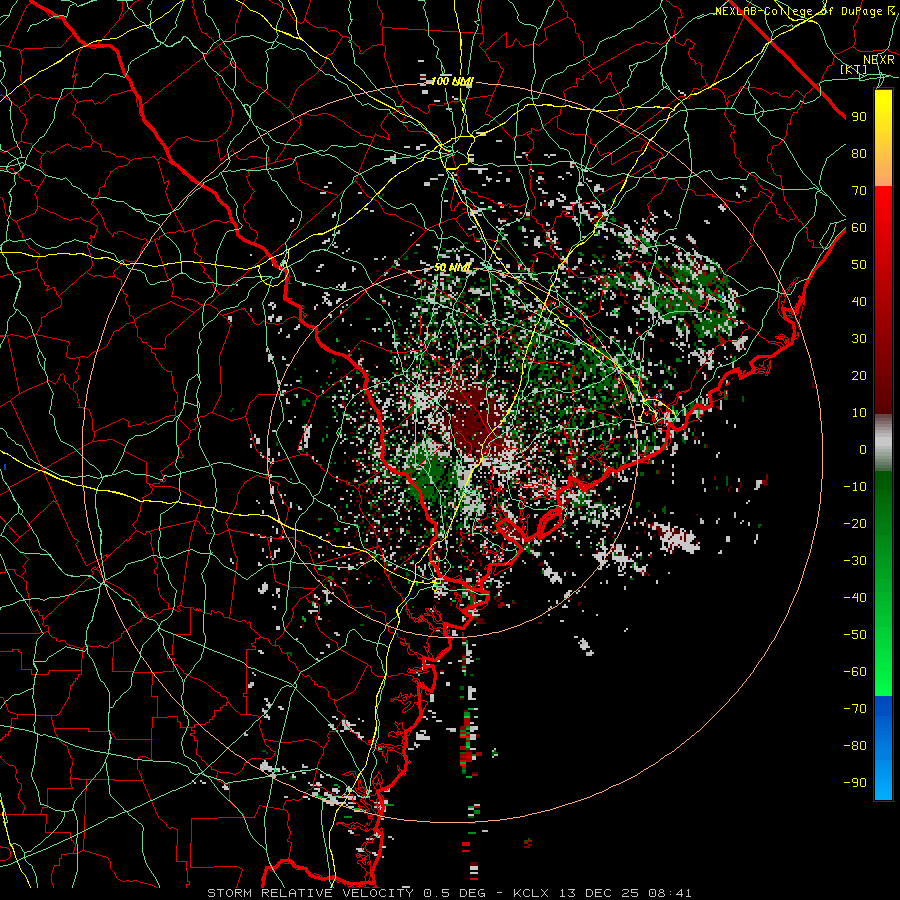Click the -30 scale value
This screenshot has width=900, height=900.
point(855,561)
